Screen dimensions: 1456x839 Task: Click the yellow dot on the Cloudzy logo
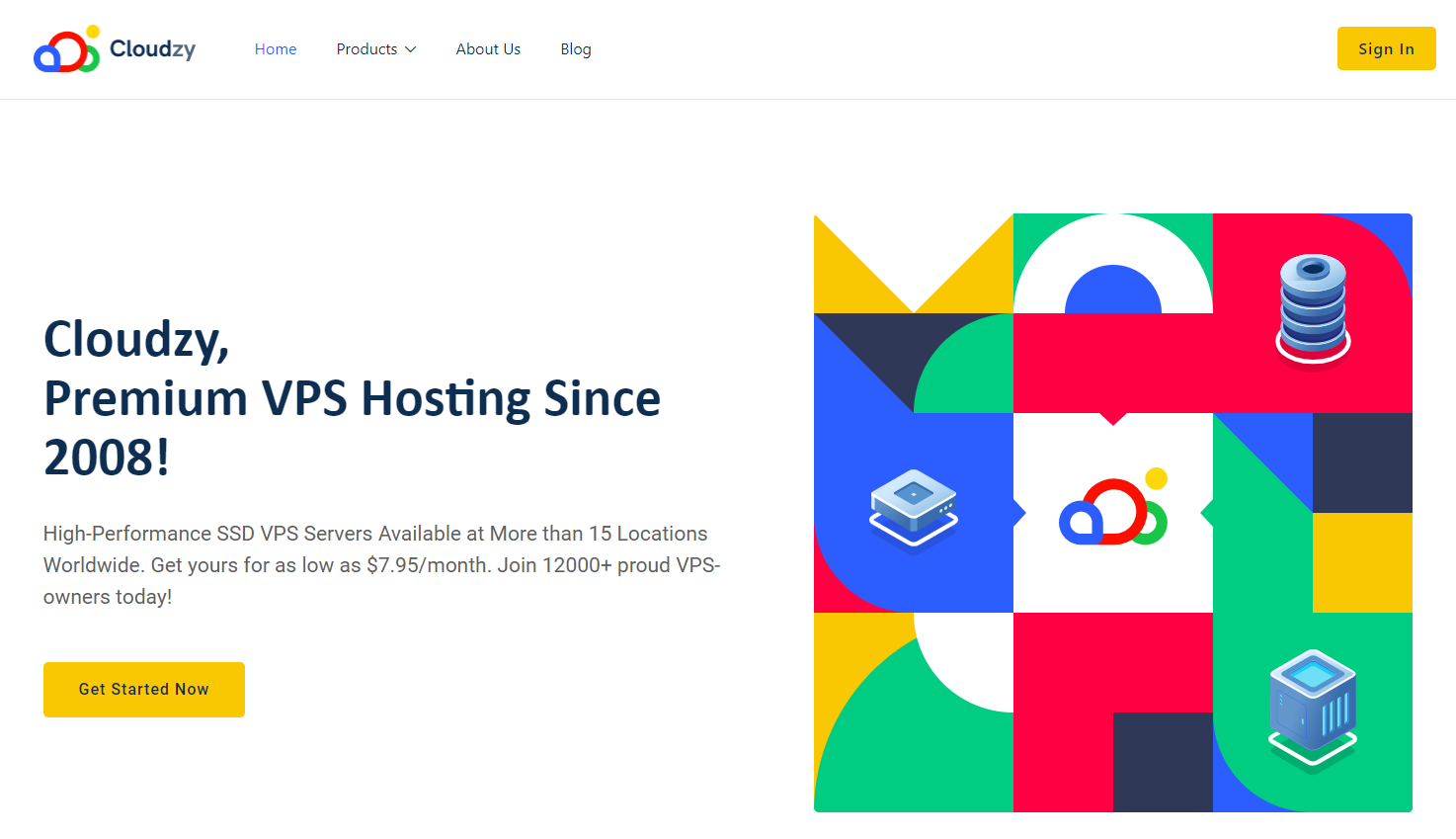click(95, 33)
